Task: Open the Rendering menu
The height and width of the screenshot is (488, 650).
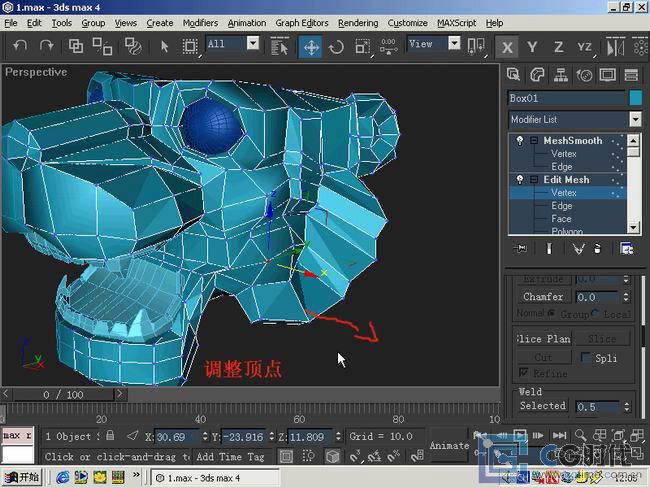Action: [358, 23]
